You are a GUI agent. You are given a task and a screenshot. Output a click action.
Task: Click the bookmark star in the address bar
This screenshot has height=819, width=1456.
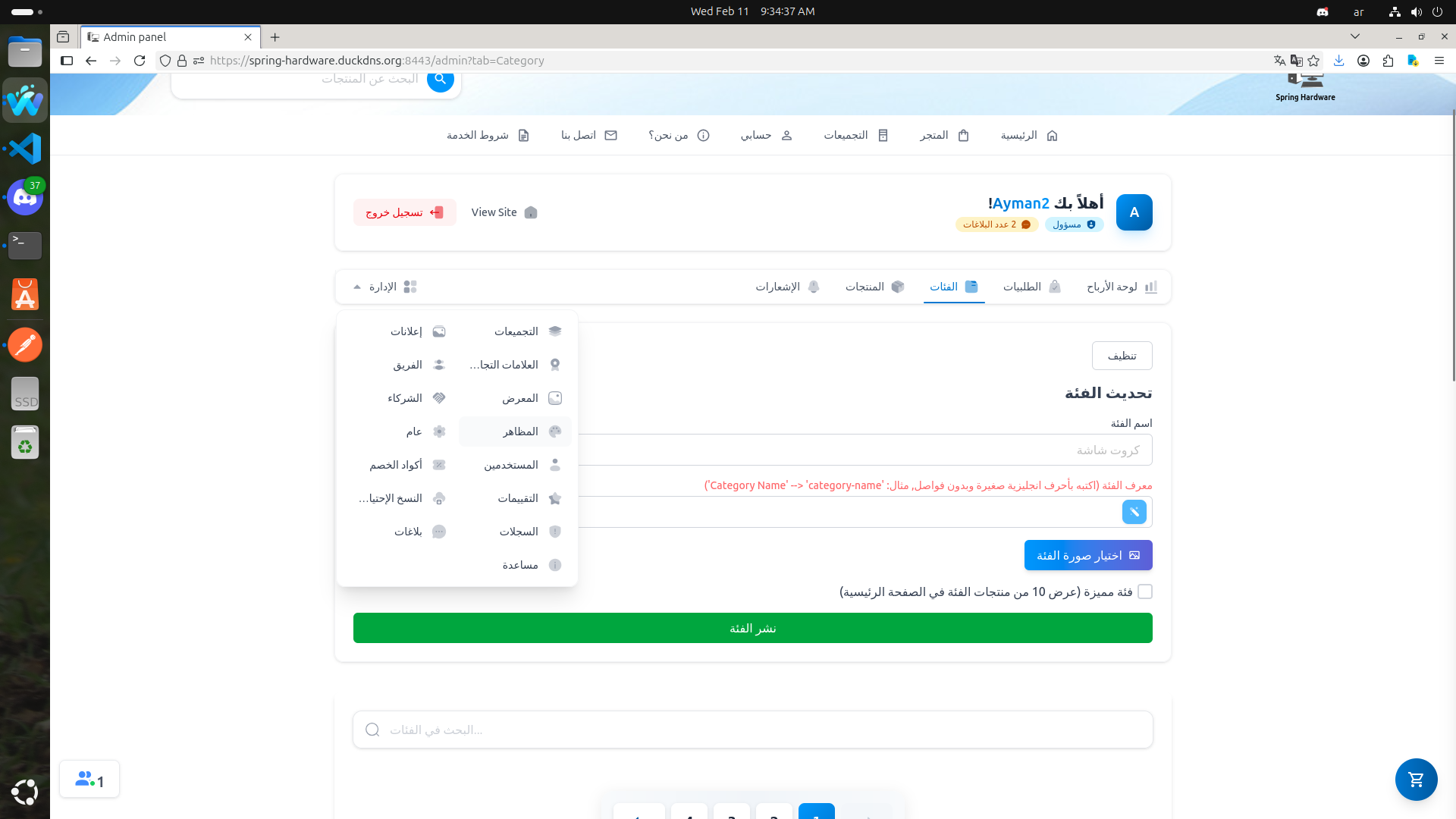1313,61
